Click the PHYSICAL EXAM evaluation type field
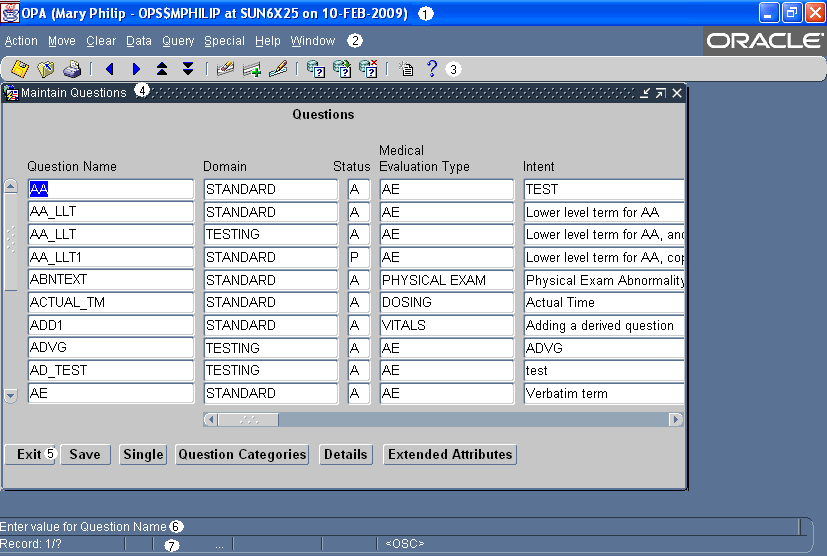This screenshot has width=827, height=556. [x=447, y=280]
